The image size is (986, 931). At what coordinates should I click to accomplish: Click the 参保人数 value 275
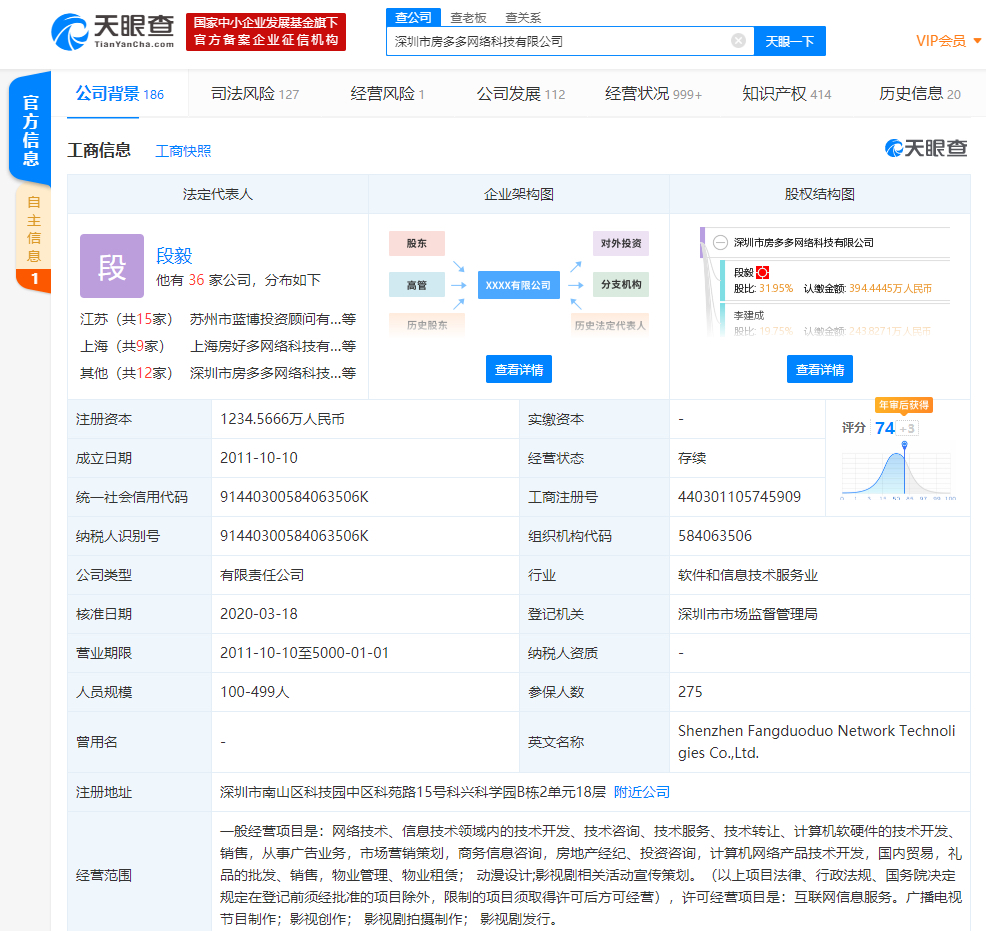[x=690, y=692]
